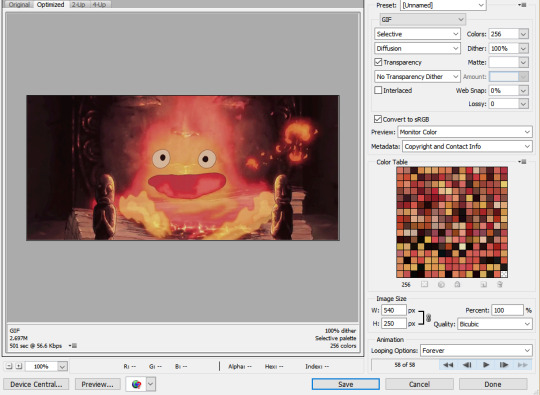Click the zoom out minus button

[x=9, y=366]
